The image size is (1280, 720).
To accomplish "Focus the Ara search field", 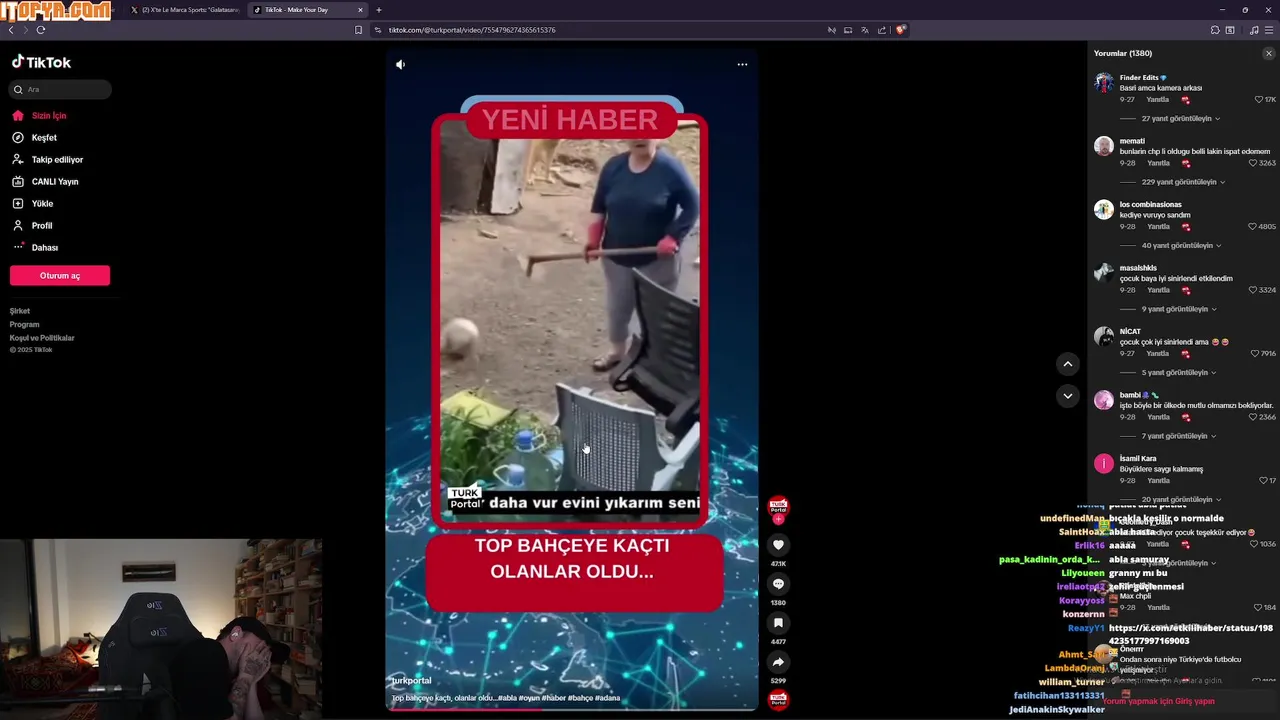I will click(x=60, y=89).
